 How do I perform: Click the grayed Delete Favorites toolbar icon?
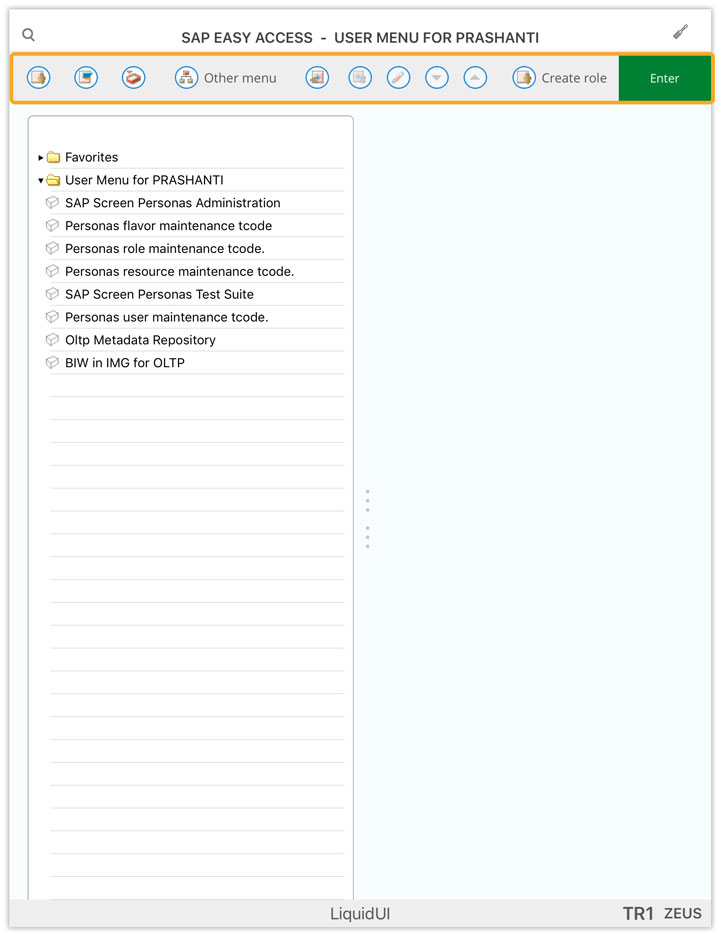[360, 78]
